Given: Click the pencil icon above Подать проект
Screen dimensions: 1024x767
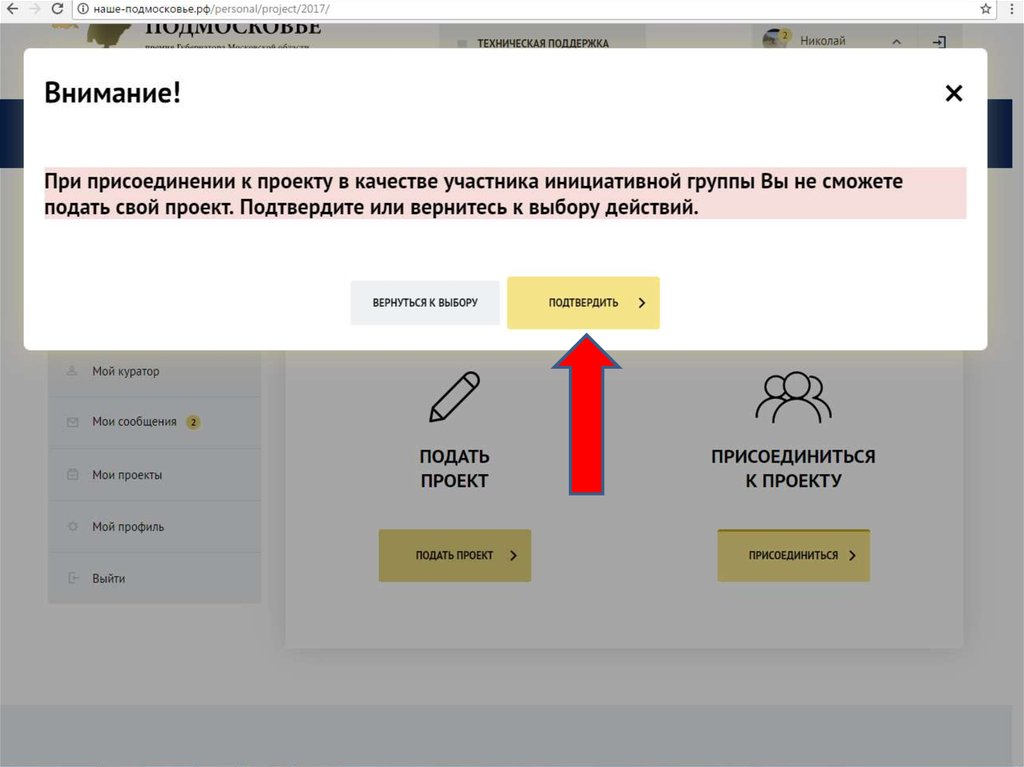Looking at the screenshot, I should click(x=455, y=397).
